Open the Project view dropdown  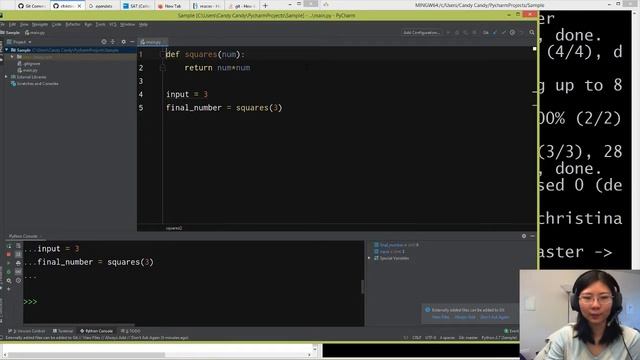click(x=19, y=42)
